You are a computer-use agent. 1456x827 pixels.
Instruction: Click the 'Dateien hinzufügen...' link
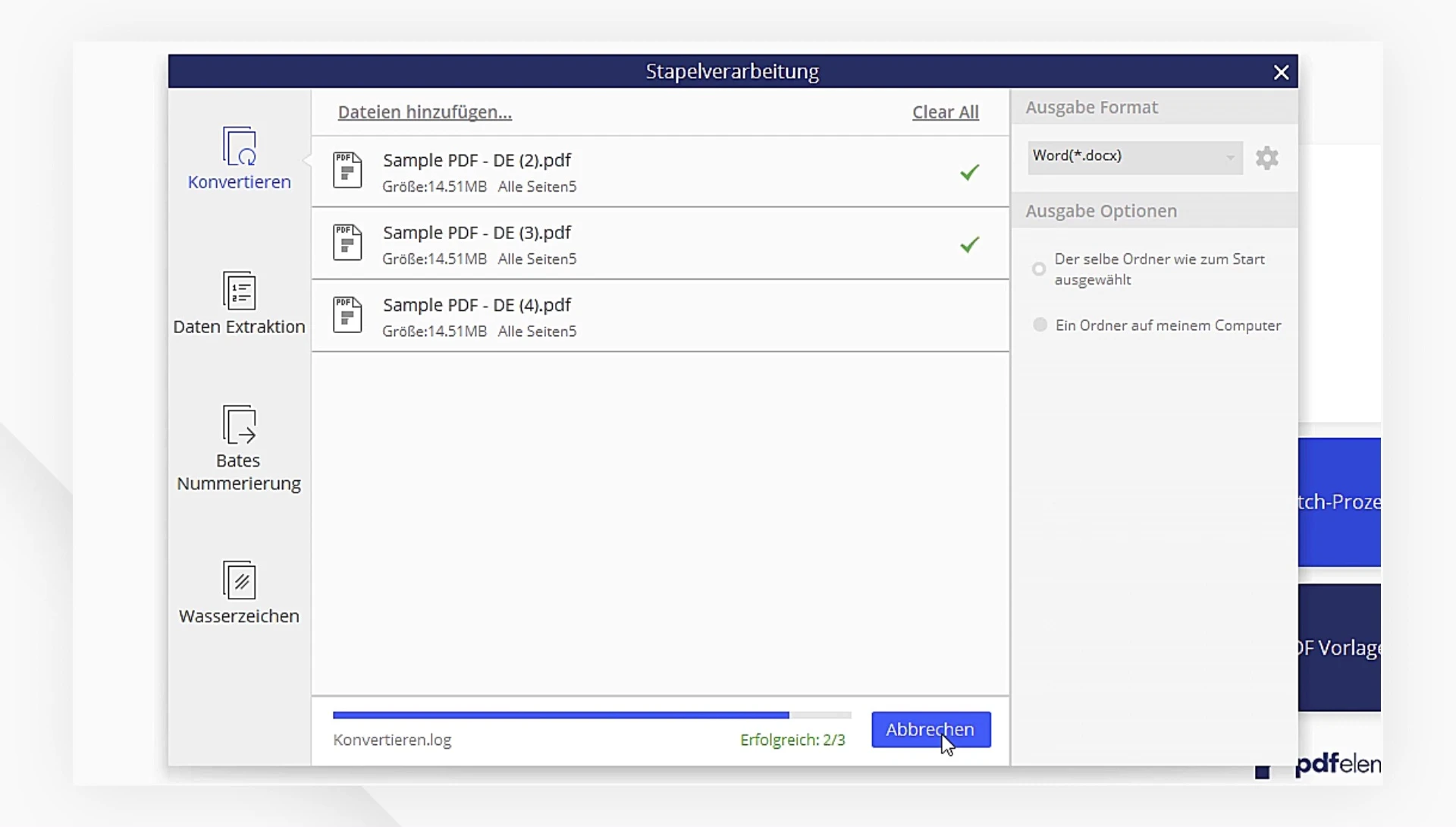(x=425, y=112)
